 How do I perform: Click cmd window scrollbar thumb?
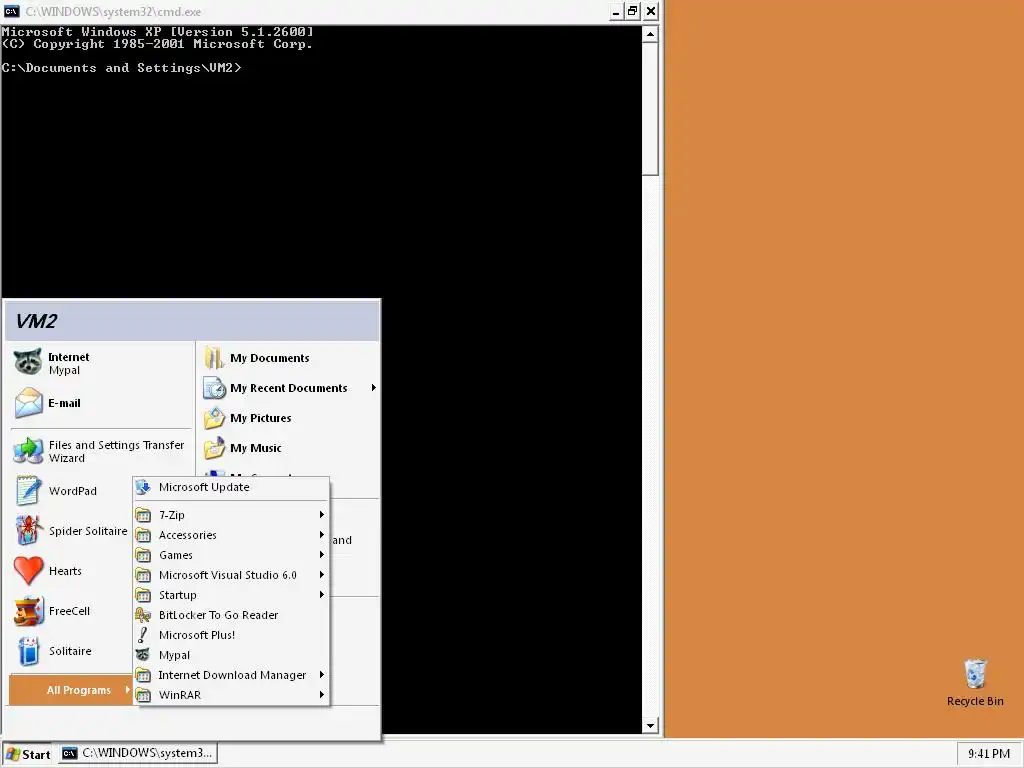coord(650,109)
